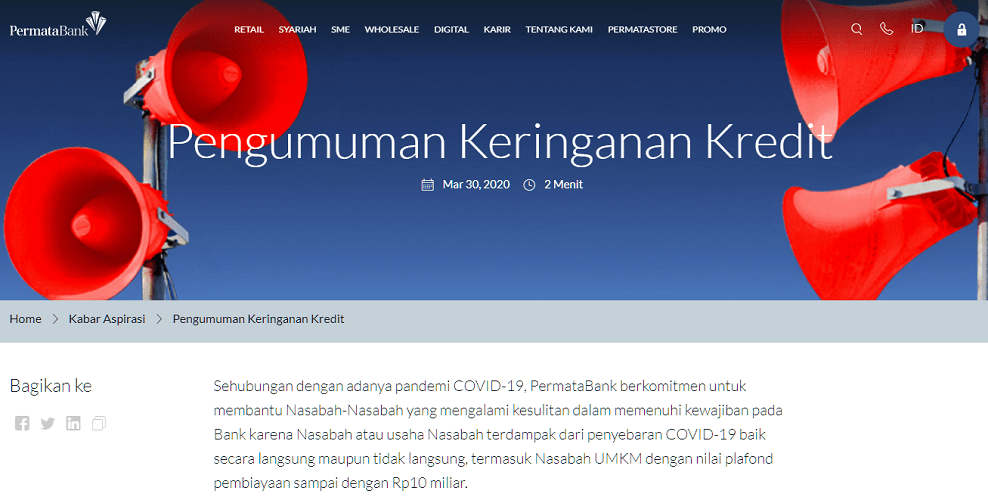Share article on LinkedIn
Image resolution: width=988 pixels, height=500 pixels.
click(73, 423)
